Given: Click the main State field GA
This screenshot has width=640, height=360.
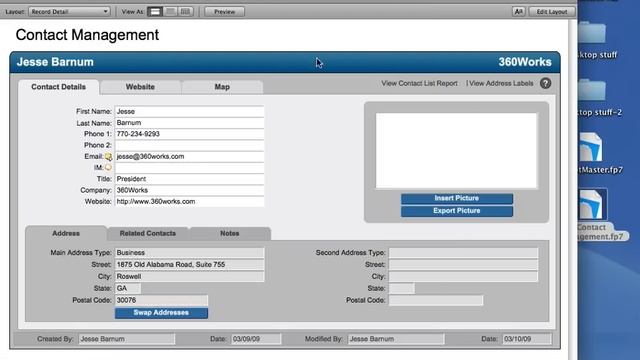Looking at the screenshot, I should coord(128,288).
